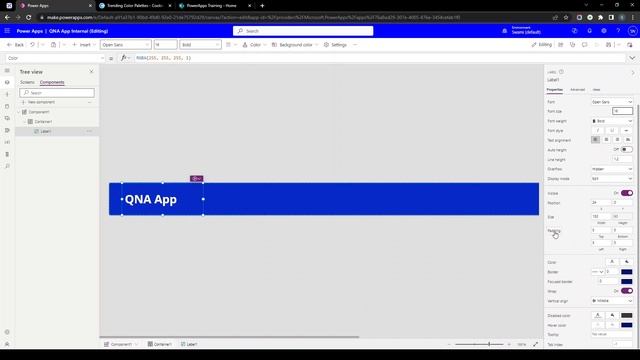Open the Display mode dropdown

click(612, 179)
